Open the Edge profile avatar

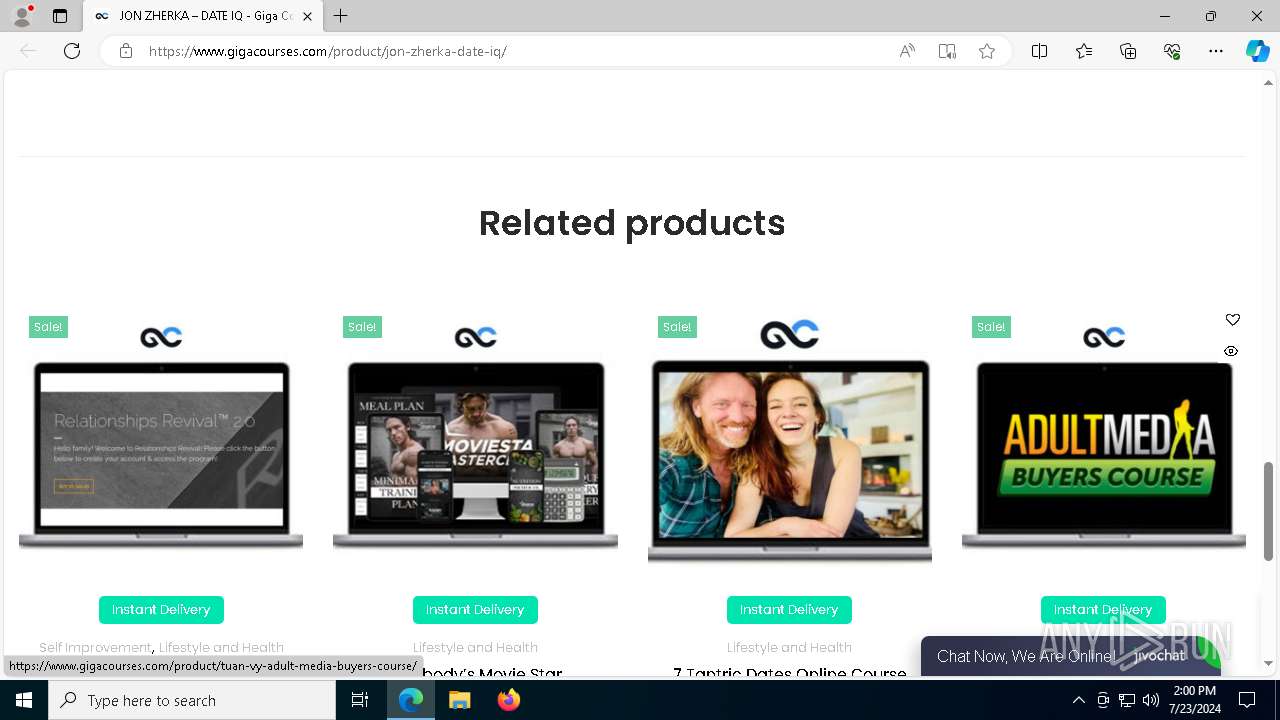coord(22,16)
